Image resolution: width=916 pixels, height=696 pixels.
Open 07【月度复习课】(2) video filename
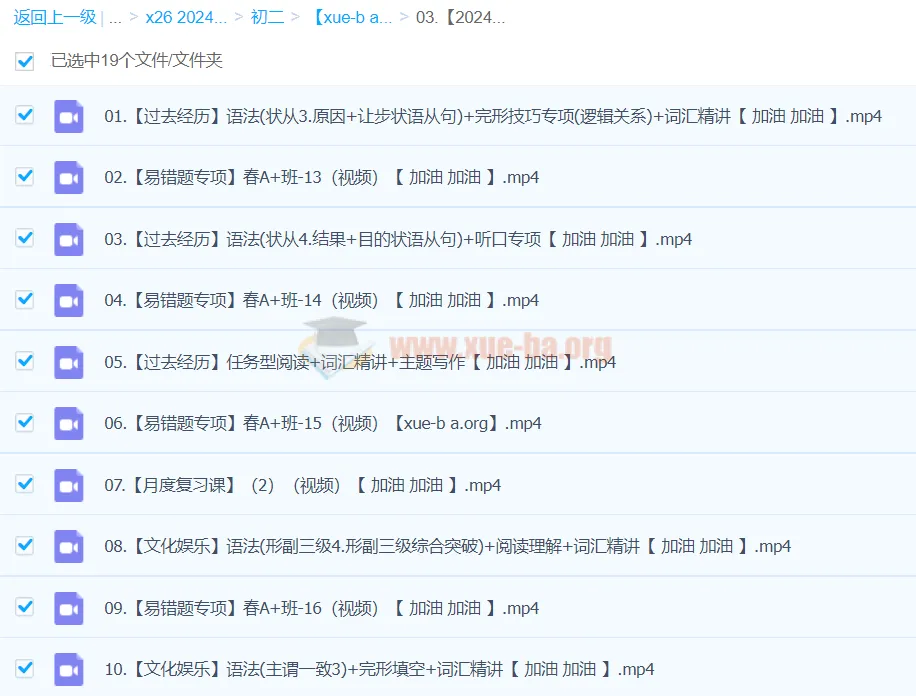(x=302, y=486)
